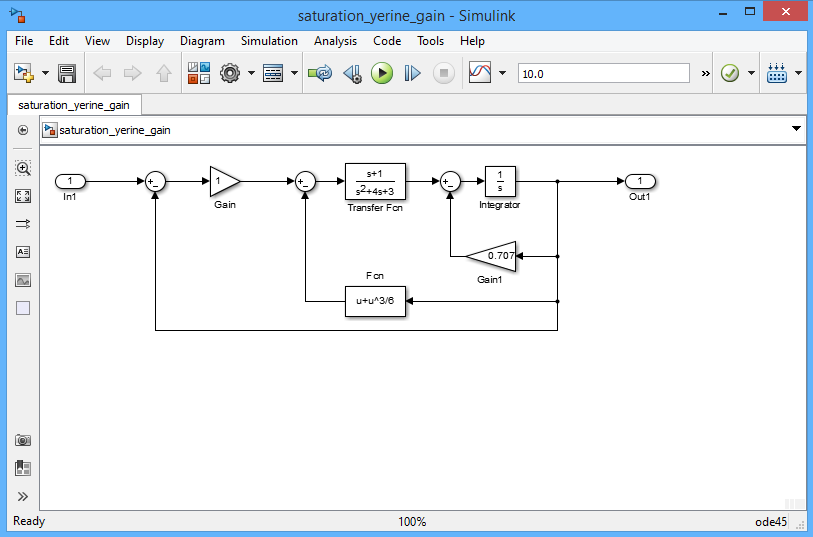Select the Zoom tool in palette
The width and height of the screenshot is (813, 537).
pos(23,168)
